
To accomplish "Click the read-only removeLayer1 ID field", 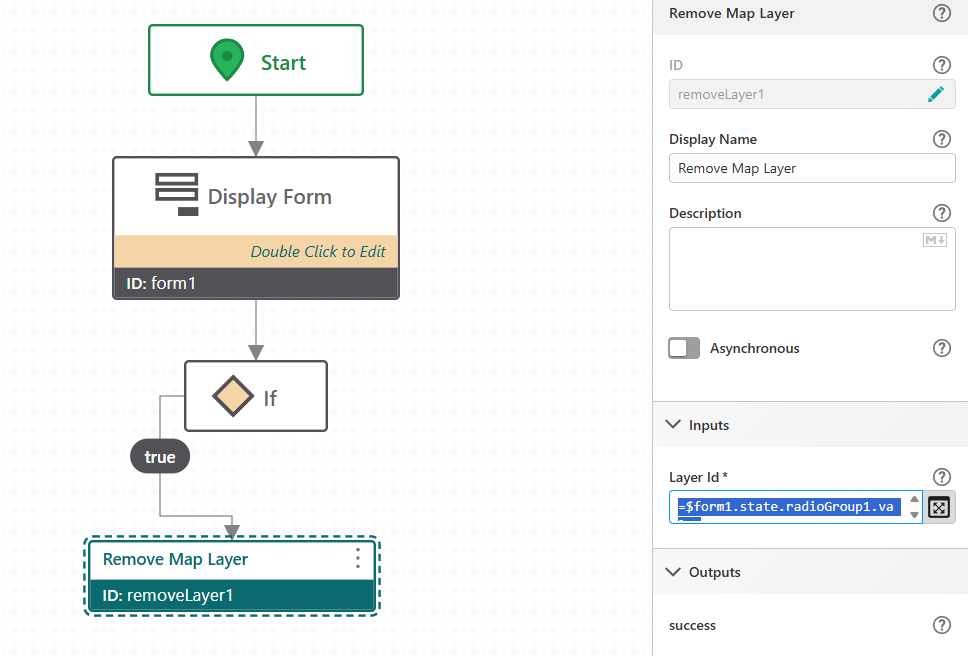I will [812, 94].
